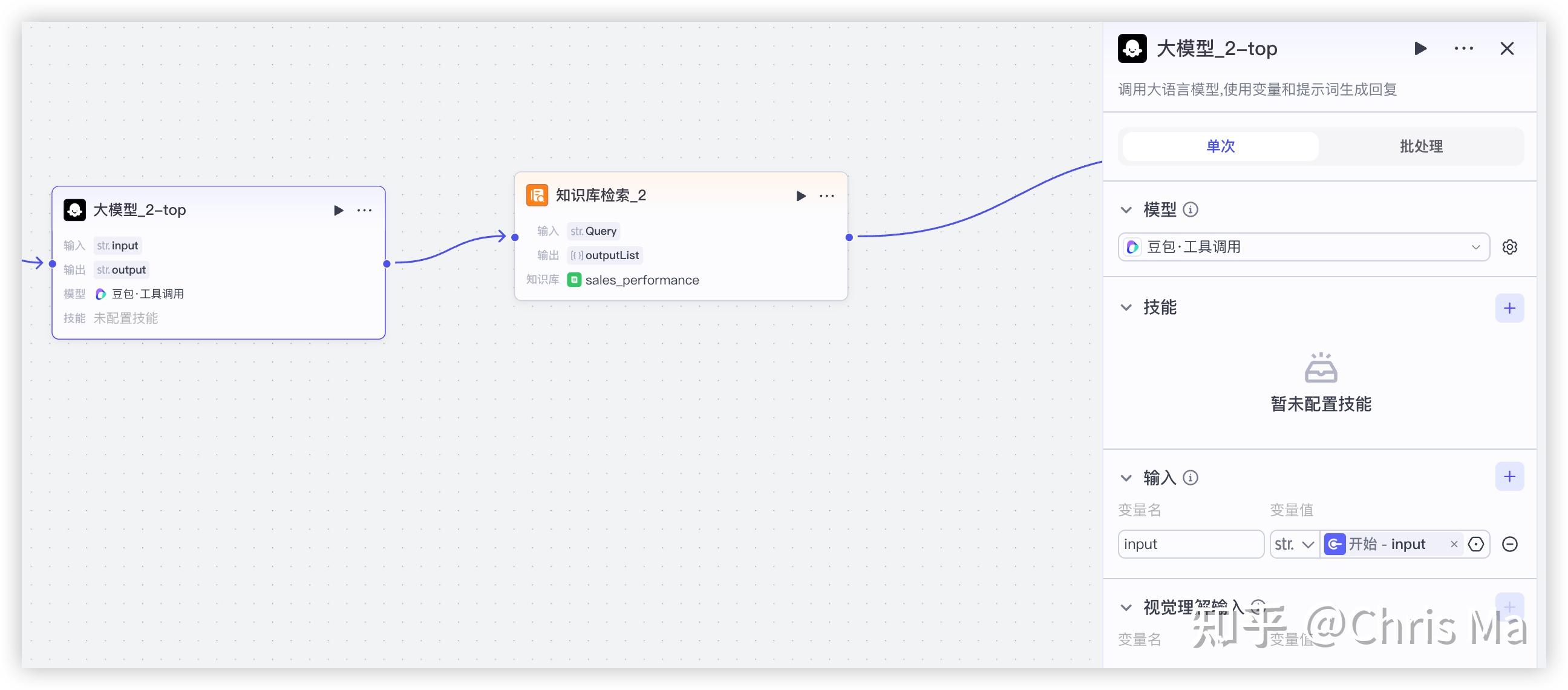Image resolution: width=1568 pixels, height=690 pixels.
Task: Open model settings gear icon
Action: [1509, 247]
